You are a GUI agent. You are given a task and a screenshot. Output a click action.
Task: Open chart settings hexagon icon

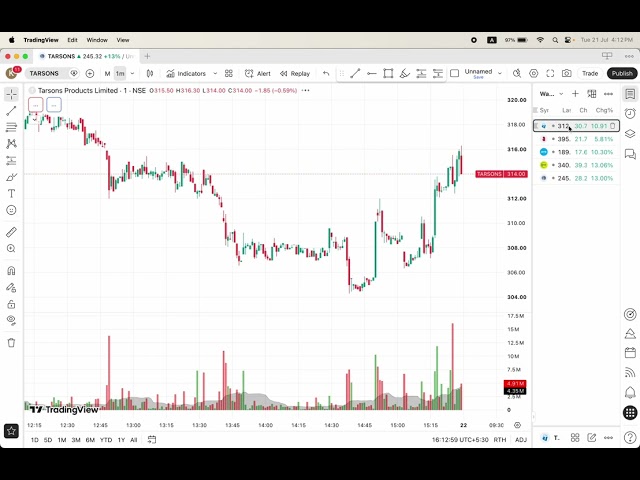pos(533,73)
